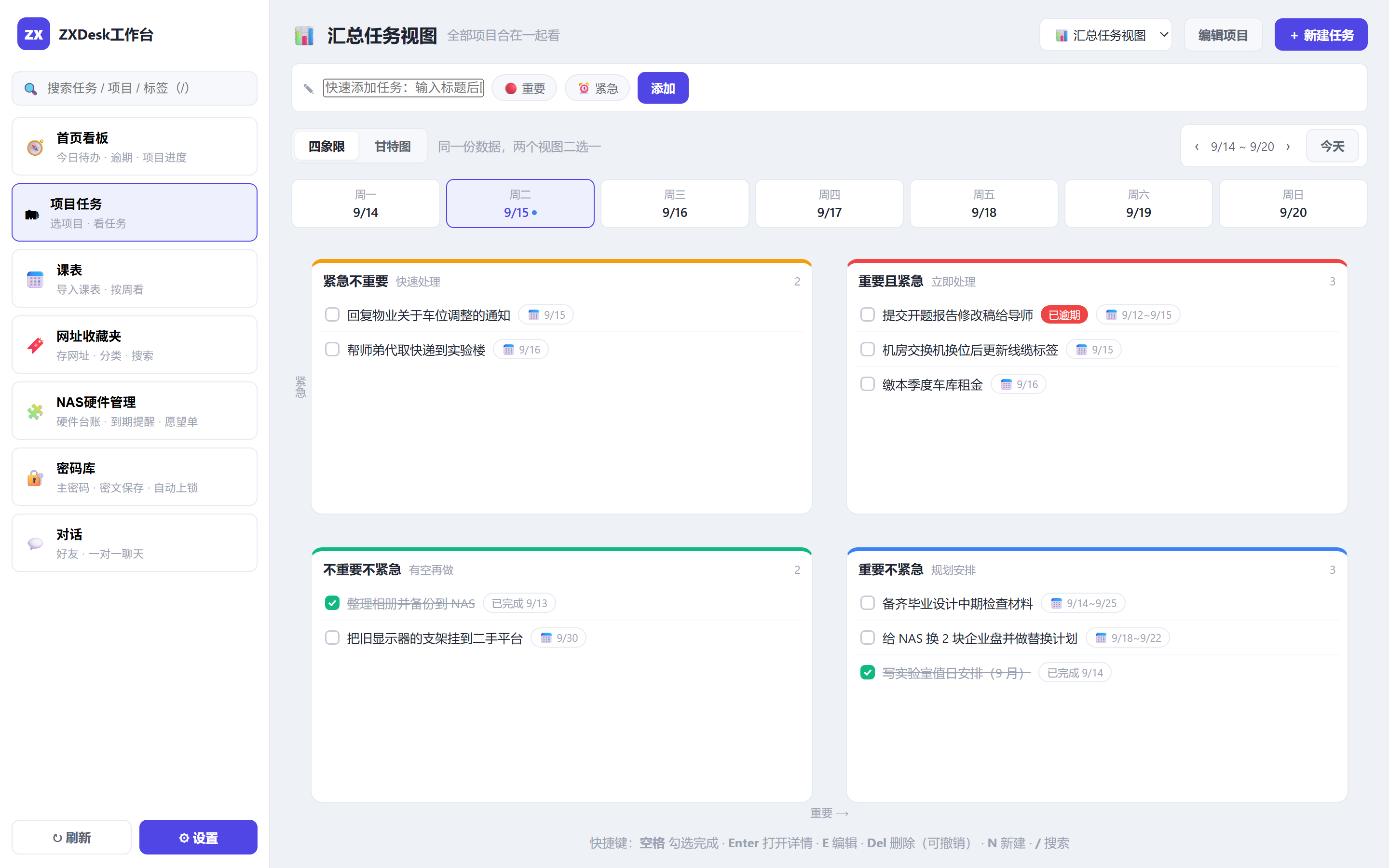Click the 刷新 button
This screenshot has width=1389, height=868.
coord(72,838)
